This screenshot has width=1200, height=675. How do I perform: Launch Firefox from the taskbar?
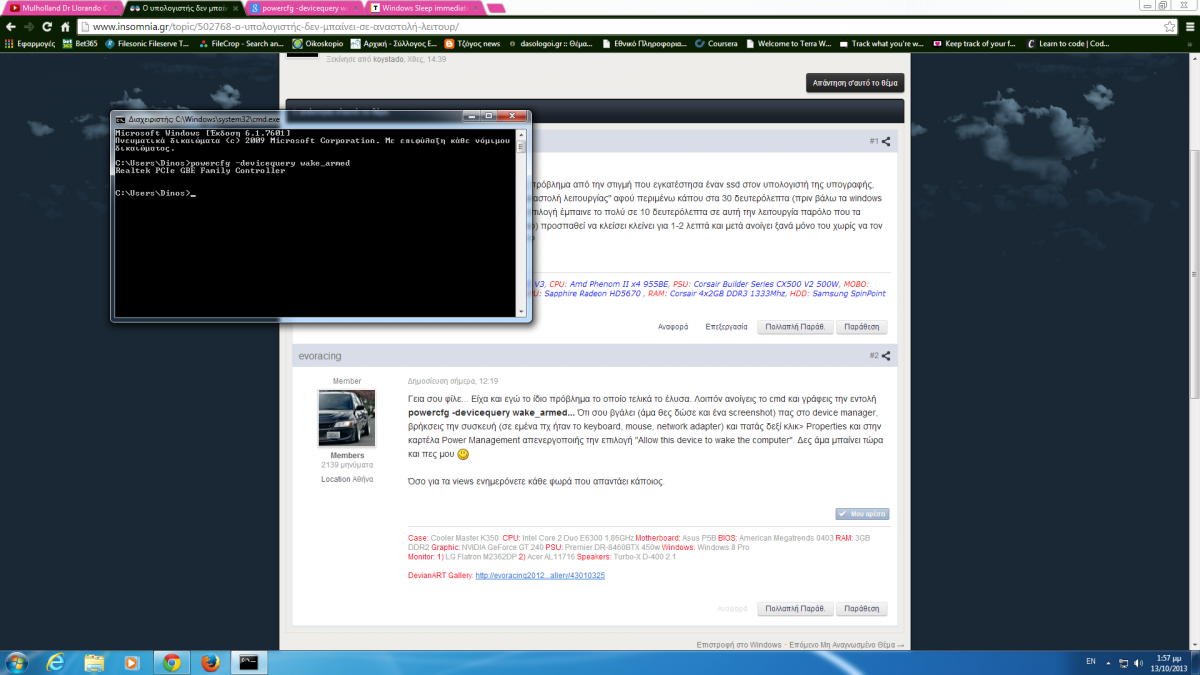209,661
